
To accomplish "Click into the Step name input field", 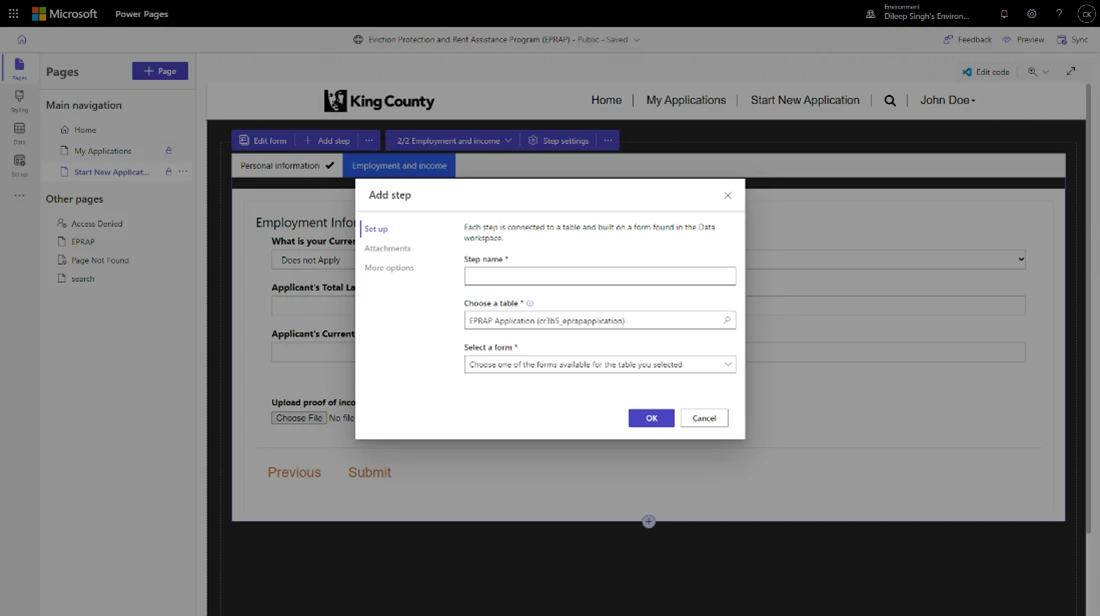I will pos(599,275).
